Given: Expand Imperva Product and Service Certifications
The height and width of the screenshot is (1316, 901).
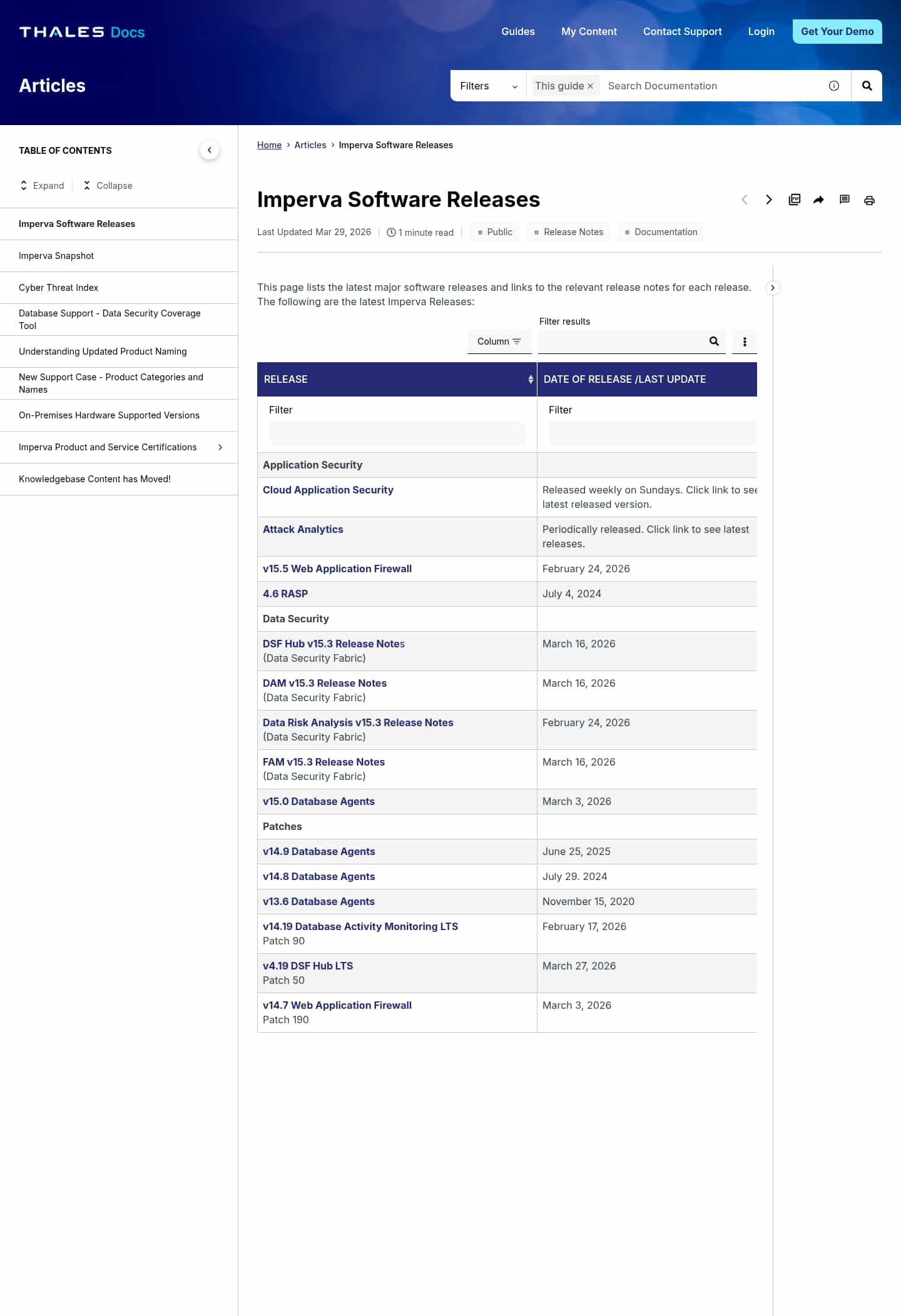Looking at the screenshot, I should coord(220,447).
